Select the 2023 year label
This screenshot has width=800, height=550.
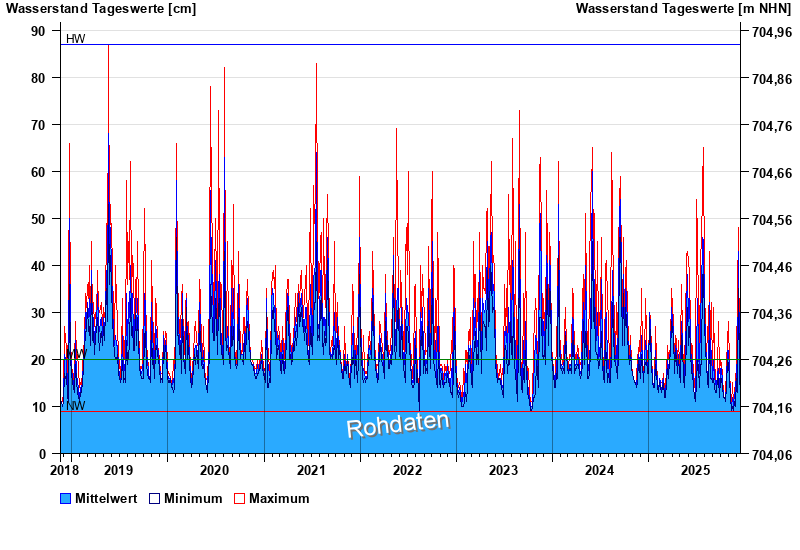tap(503, 470)
